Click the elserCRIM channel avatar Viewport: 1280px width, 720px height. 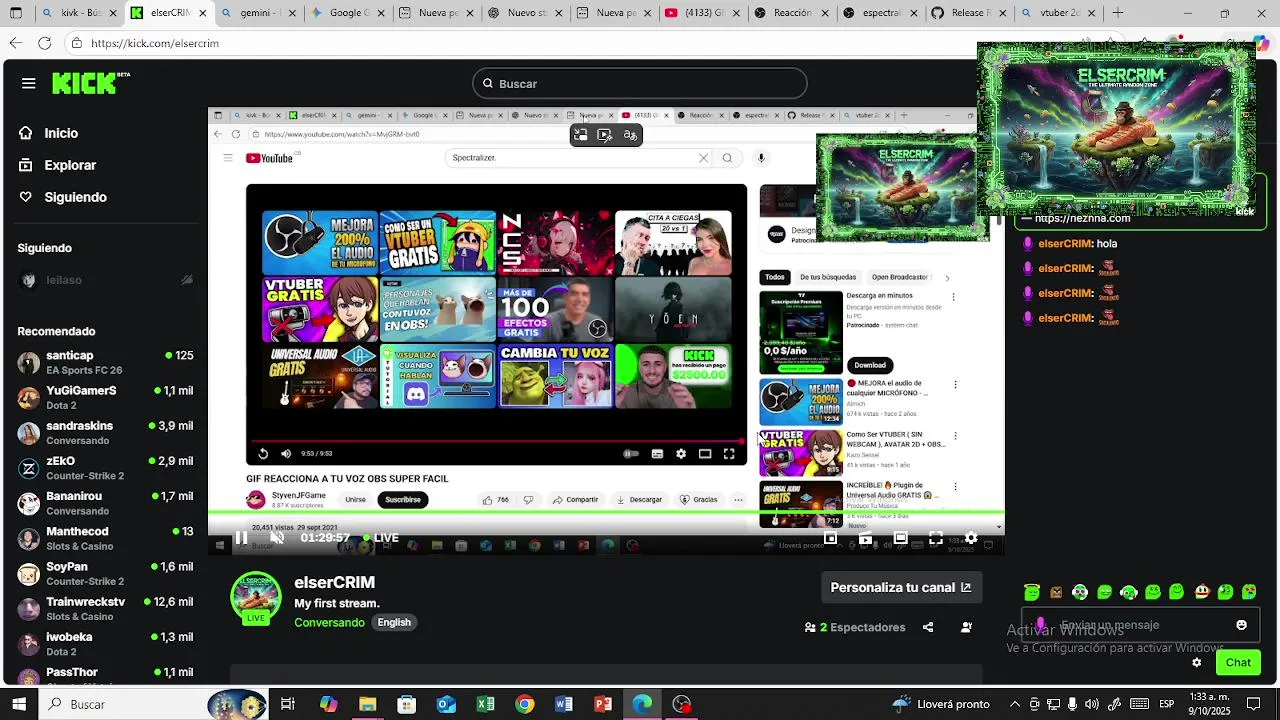click(x=256, y=597)
